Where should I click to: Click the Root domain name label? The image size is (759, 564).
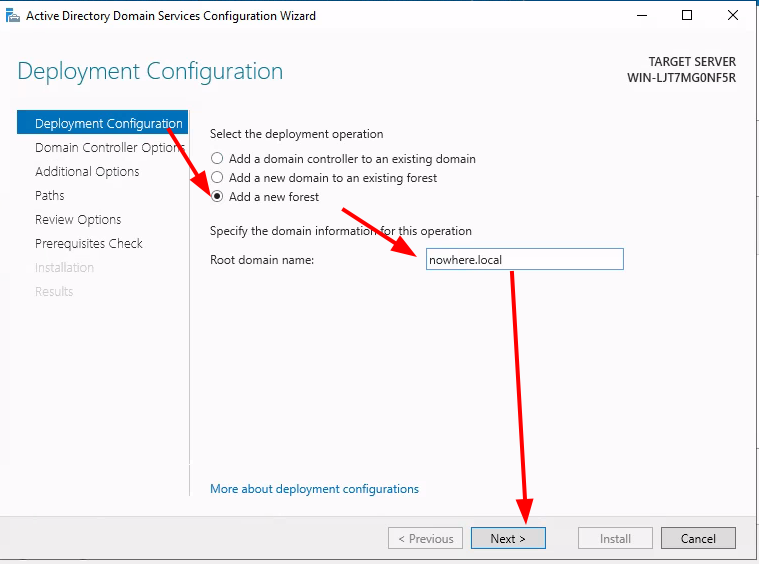(262, 260)
